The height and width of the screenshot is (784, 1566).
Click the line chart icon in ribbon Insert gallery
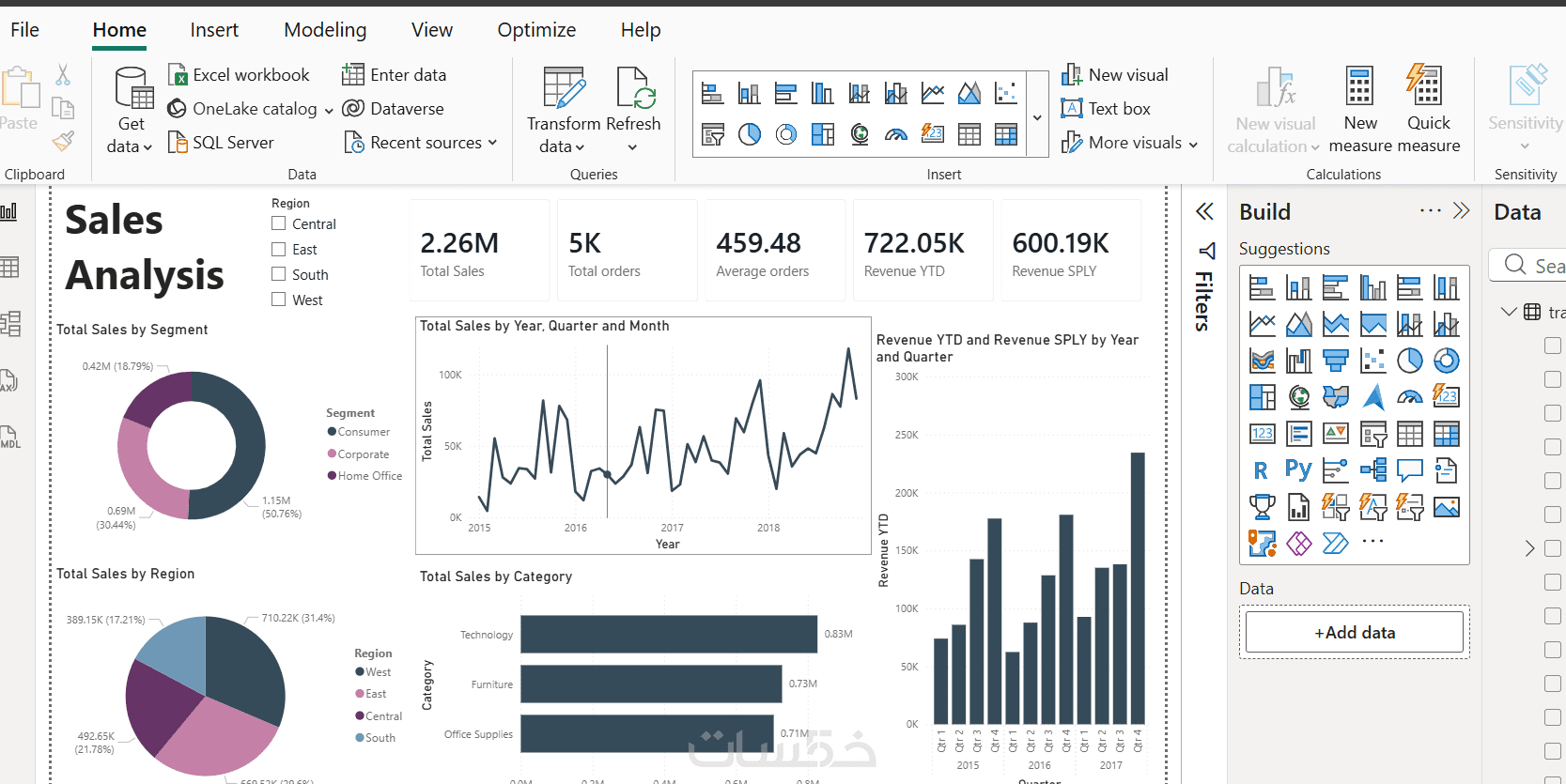(x=933, y=93)
